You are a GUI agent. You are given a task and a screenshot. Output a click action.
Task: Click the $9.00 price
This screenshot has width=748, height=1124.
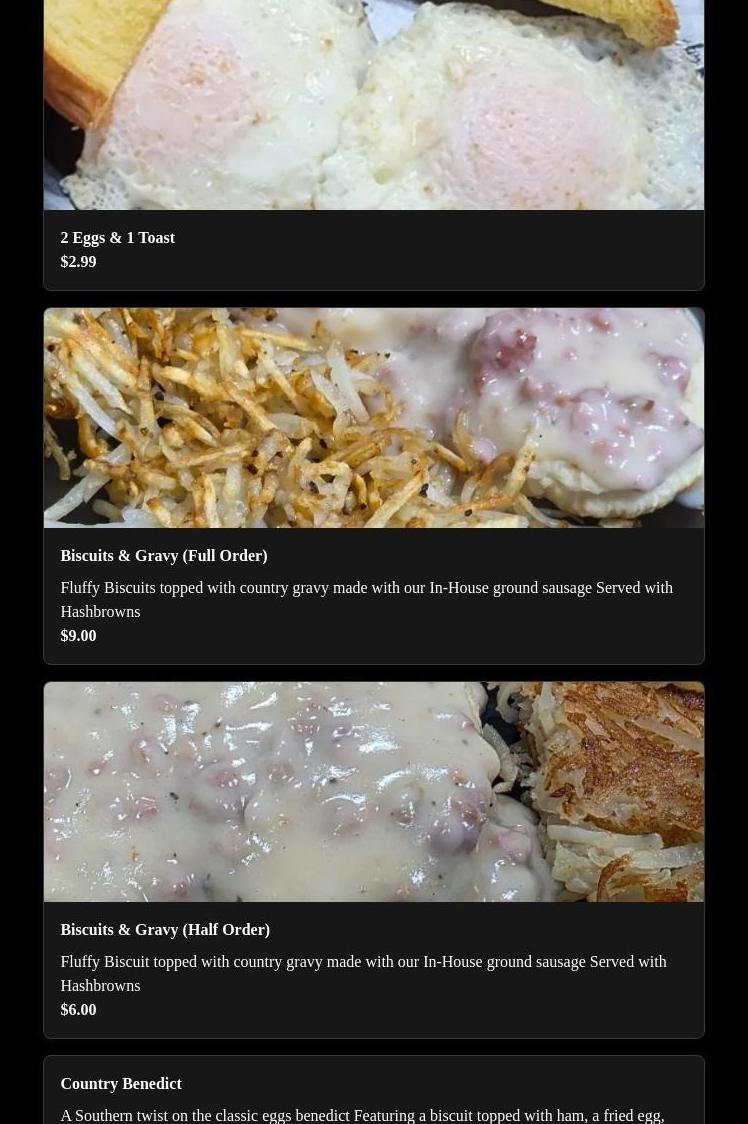pyautogui.click(x=78, y=636)
